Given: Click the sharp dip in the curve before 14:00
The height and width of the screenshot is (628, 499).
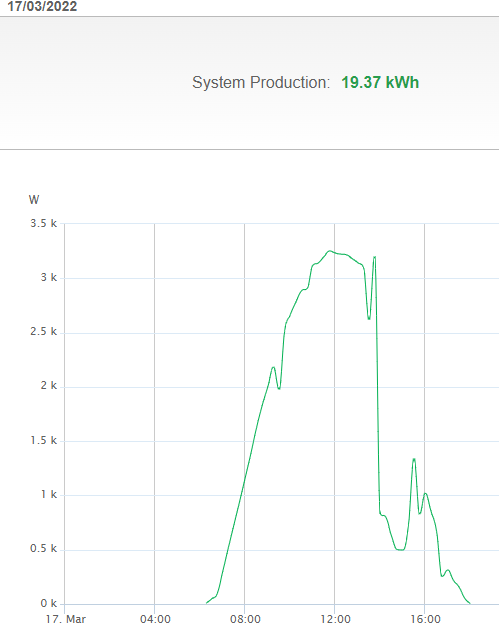Looking at the screenshot, I should click(369, 318).
